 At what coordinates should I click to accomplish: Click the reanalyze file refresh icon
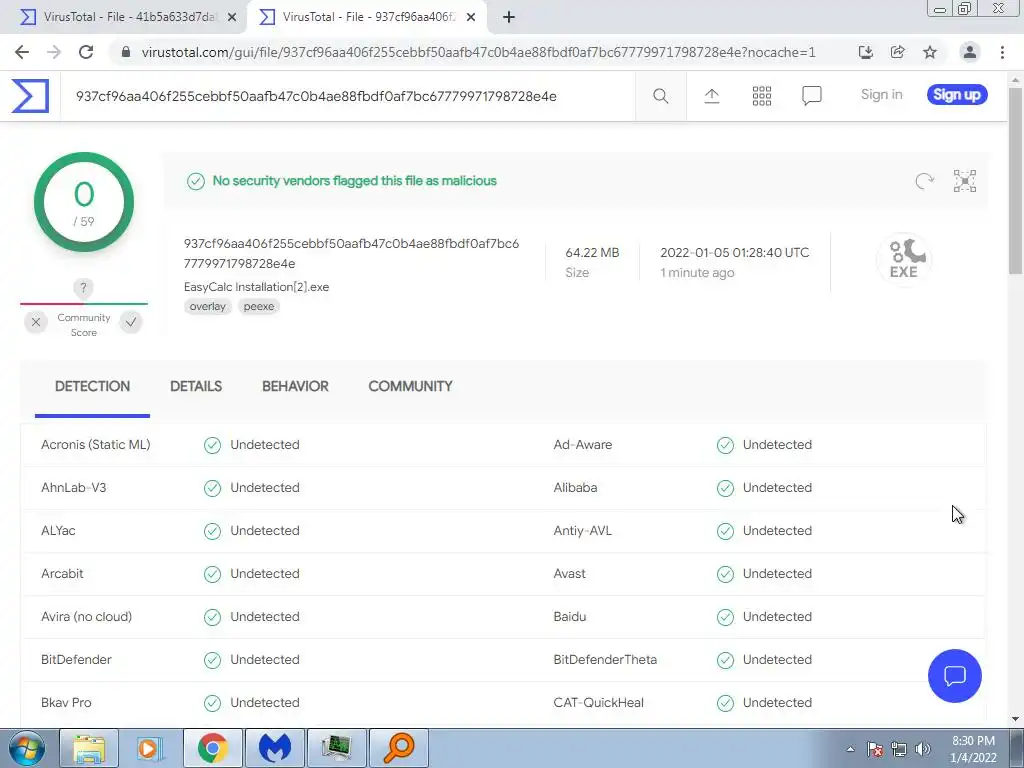(924, 181)
